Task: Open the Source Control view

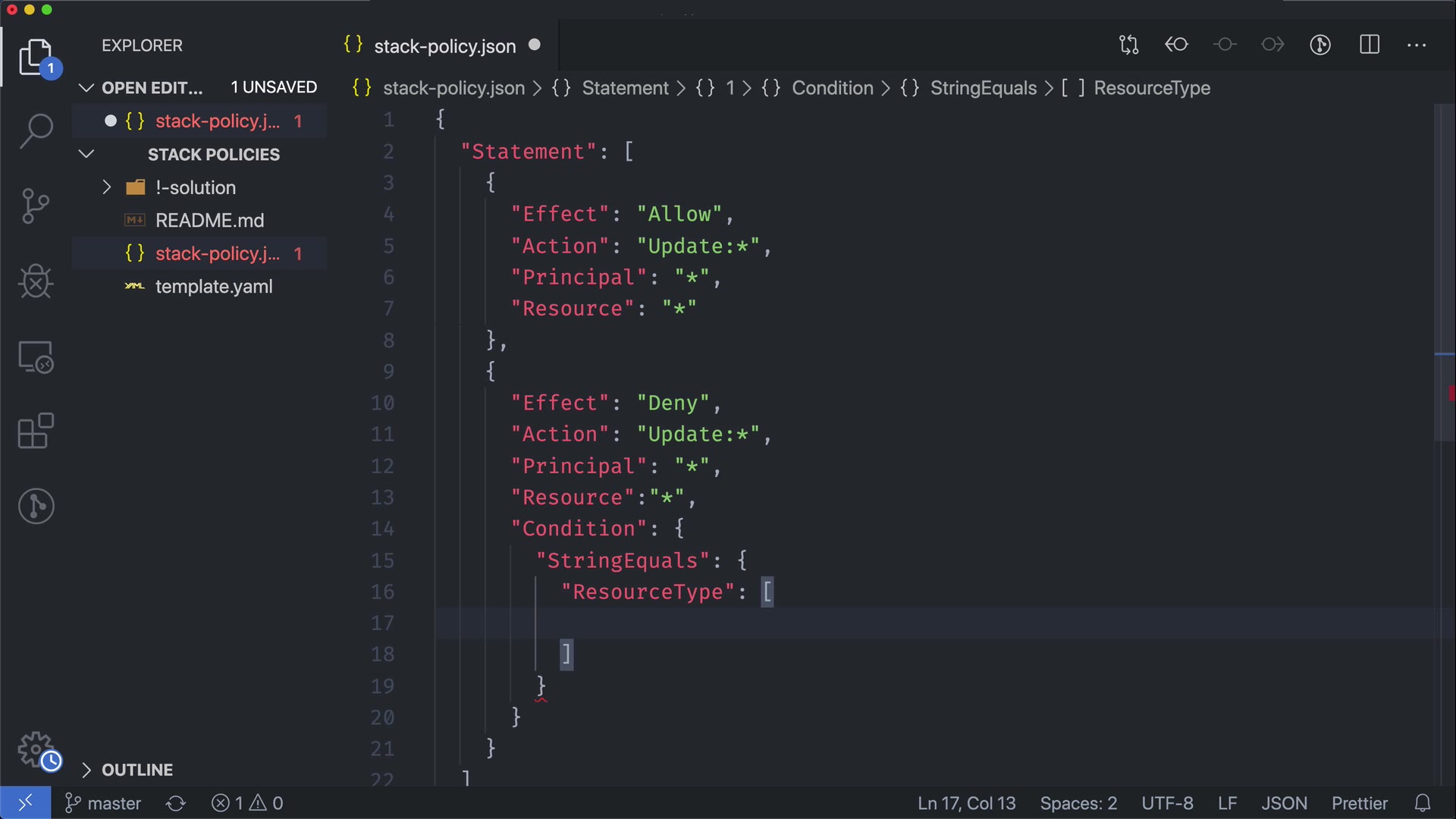Action: (x=36, y=206)
